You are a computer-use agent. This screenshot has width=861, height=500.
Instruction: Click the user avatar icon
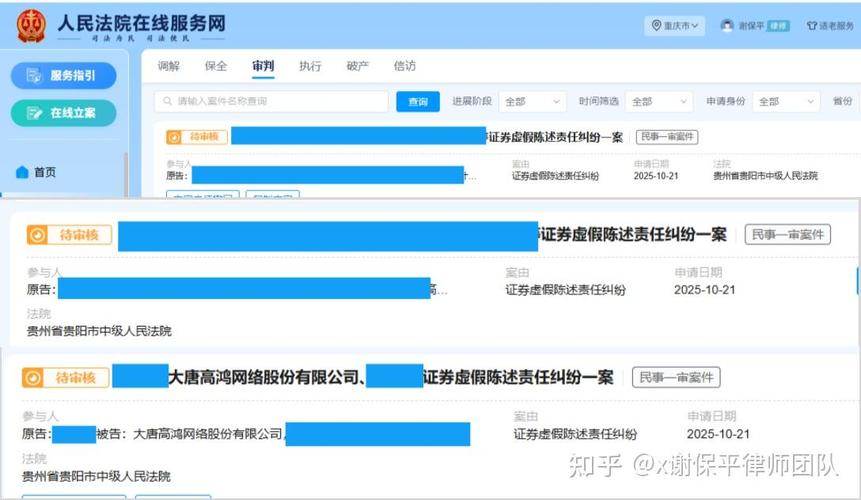point(727,26)
